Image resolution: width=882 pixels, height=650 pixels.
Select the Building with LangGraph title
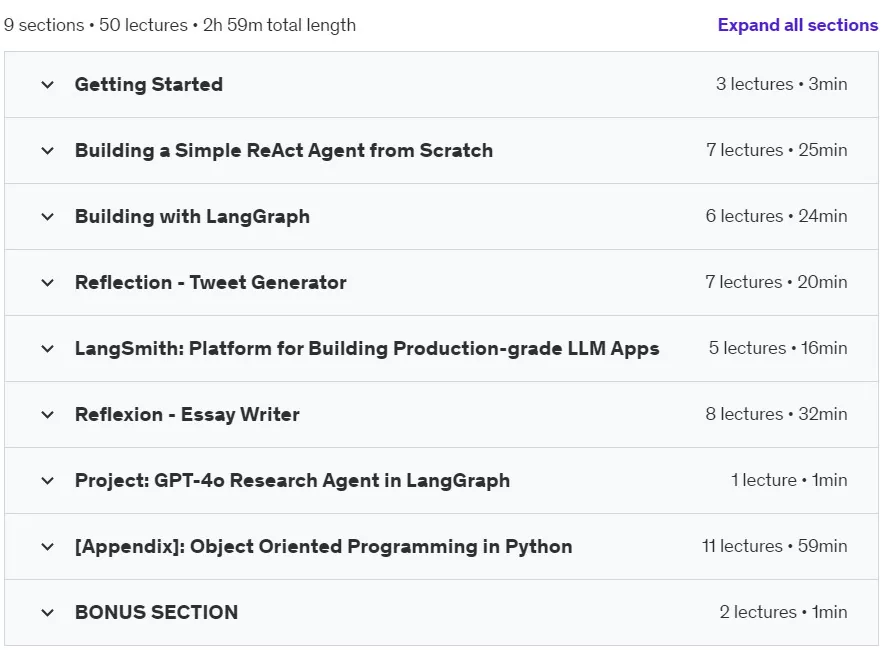click(x=192, y=216)
